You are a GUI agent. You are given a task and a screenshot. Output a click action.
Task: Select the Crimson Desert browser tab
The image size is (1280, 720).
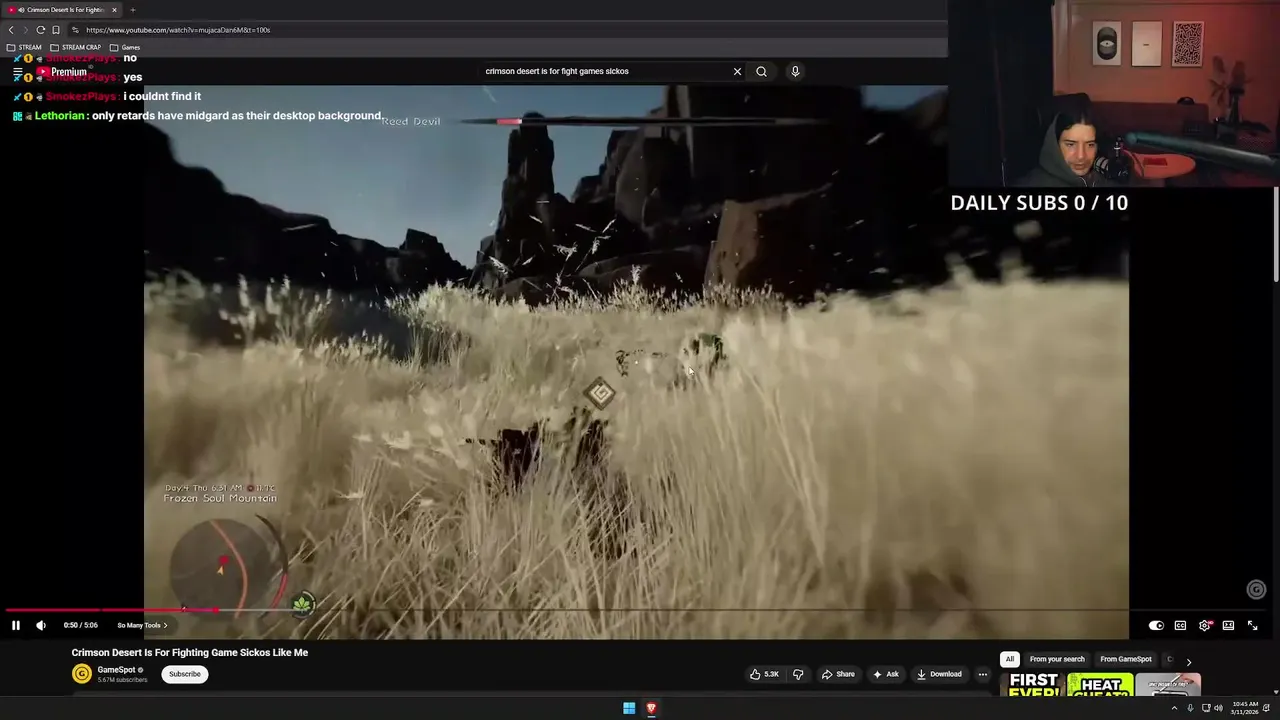(62, 10)
